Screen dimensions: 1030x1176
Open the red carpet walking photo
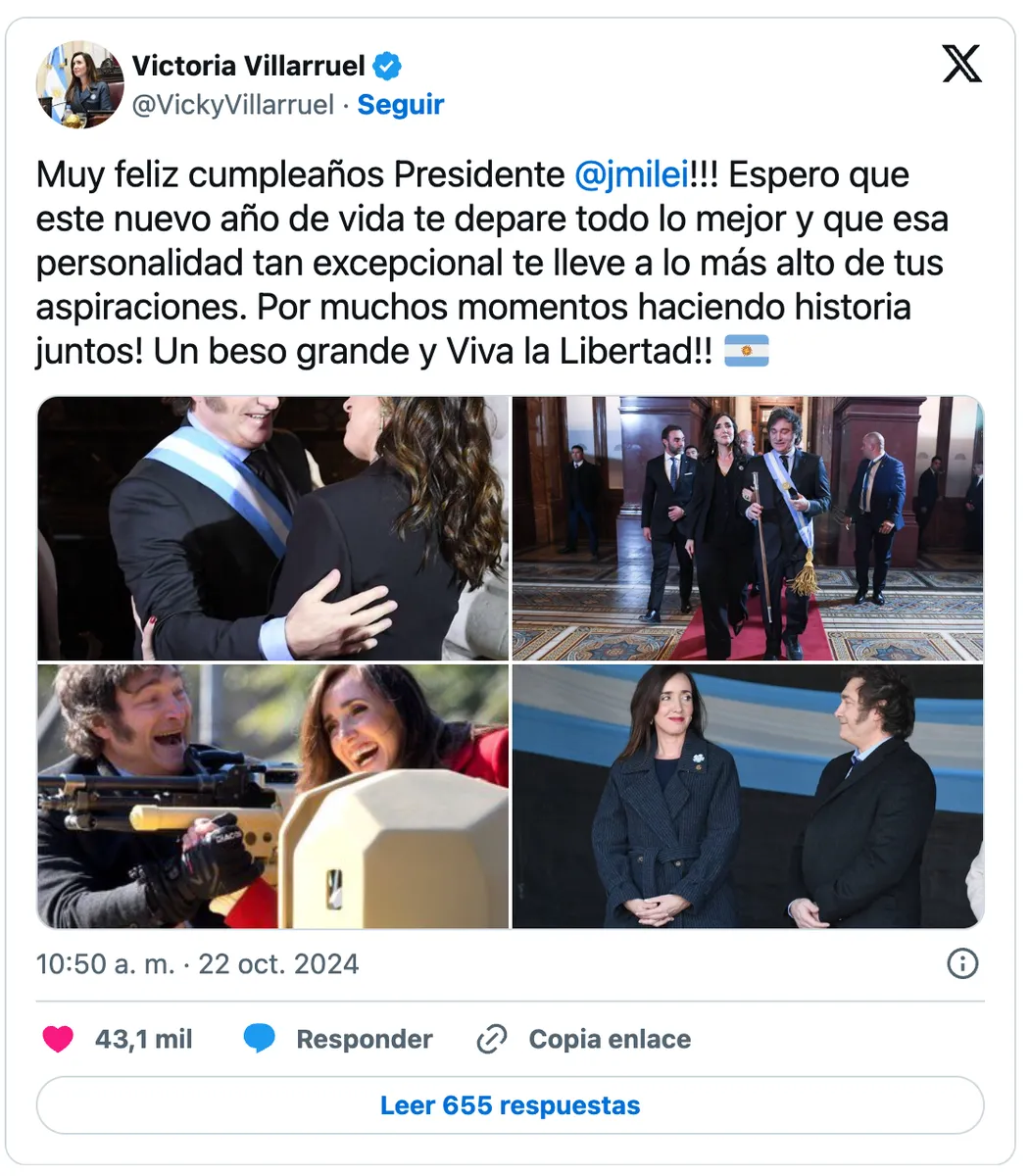click(x=748, y=528)
